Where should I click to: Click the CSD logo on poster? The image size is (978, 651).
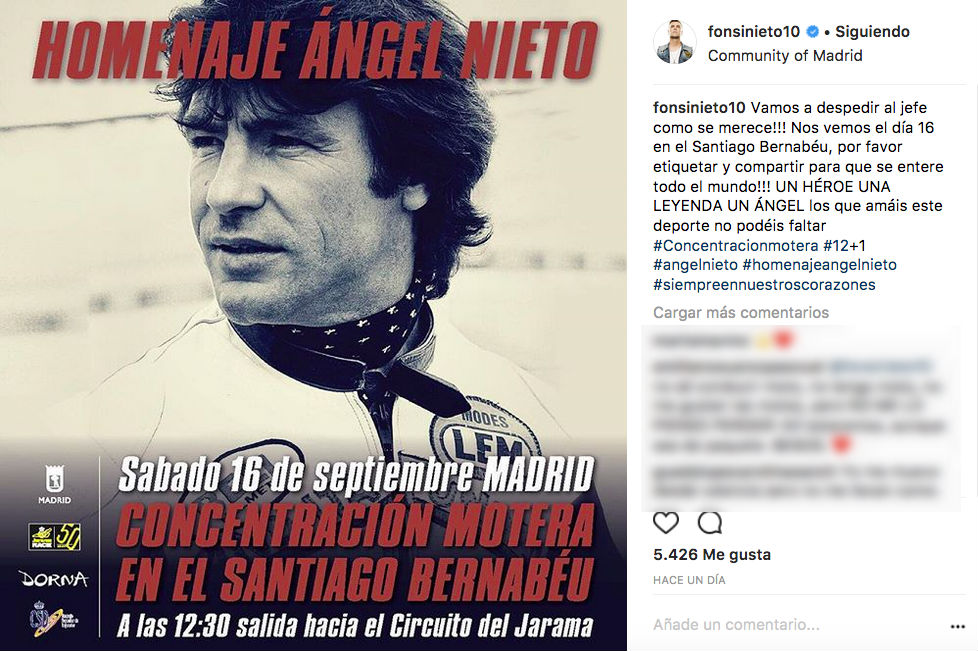click(54, 617)
